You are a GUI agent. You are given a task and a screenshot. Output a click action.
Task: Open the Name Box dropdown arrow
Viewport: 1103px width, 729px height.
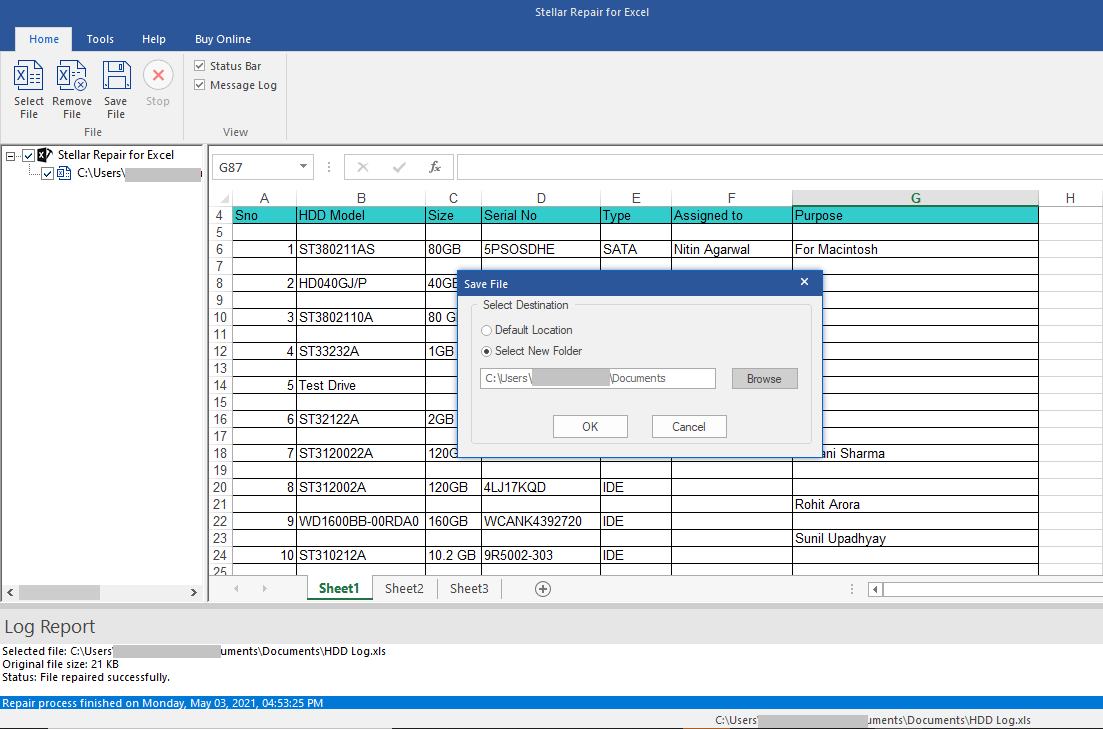coord(303,167)
